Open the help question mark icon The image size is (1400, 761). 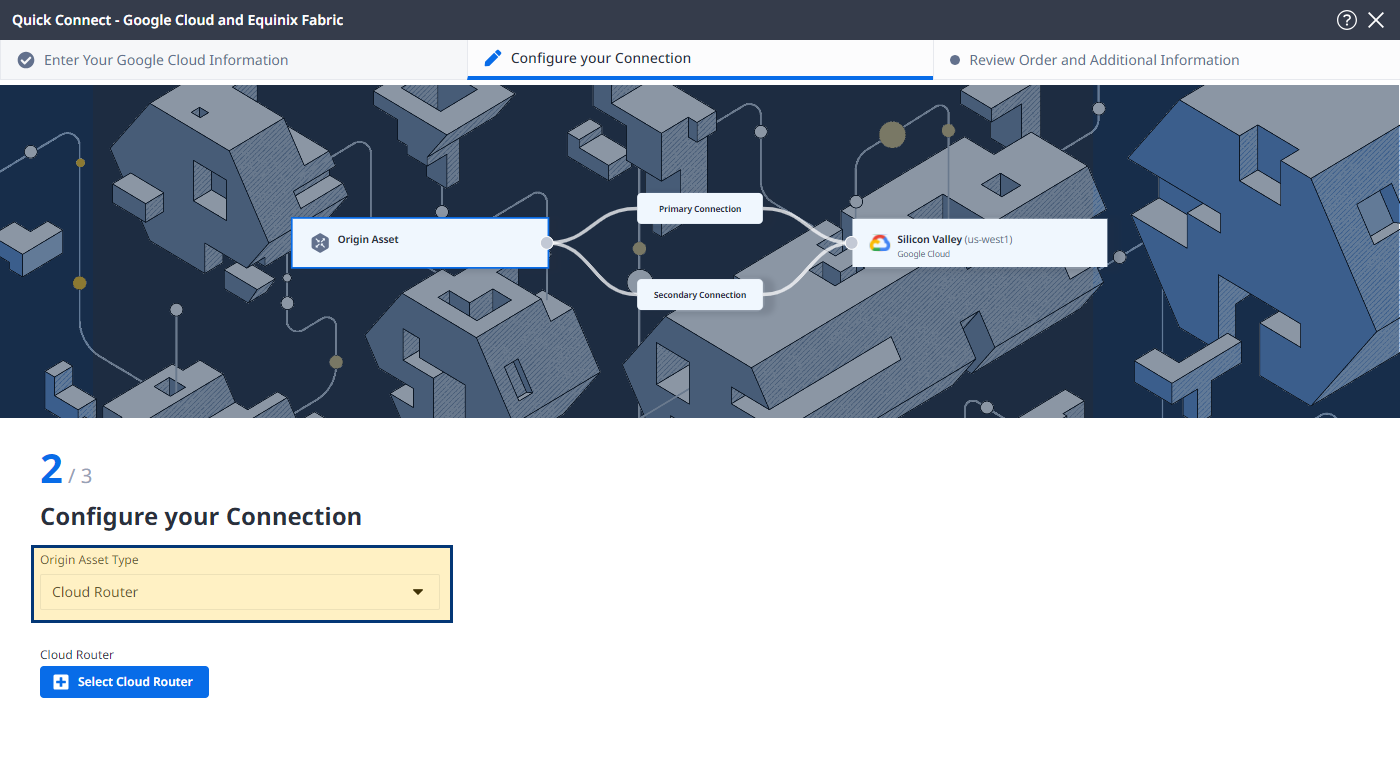(1346, 20)
